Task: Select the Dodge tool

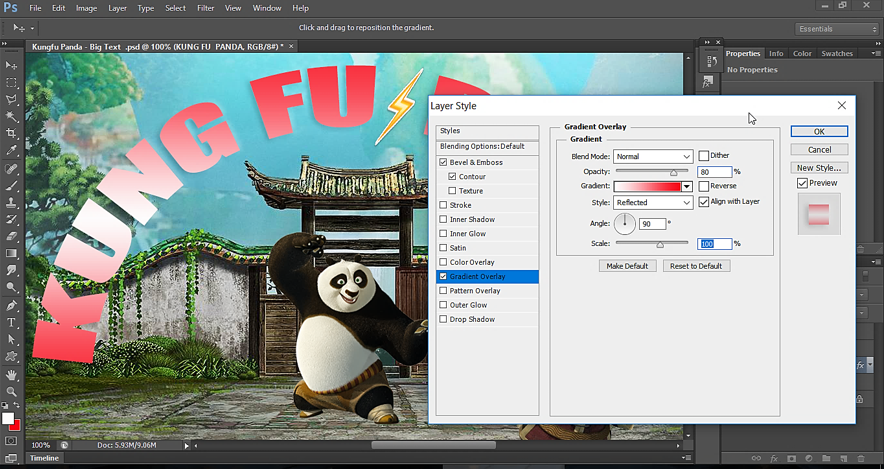Action: 11,287
